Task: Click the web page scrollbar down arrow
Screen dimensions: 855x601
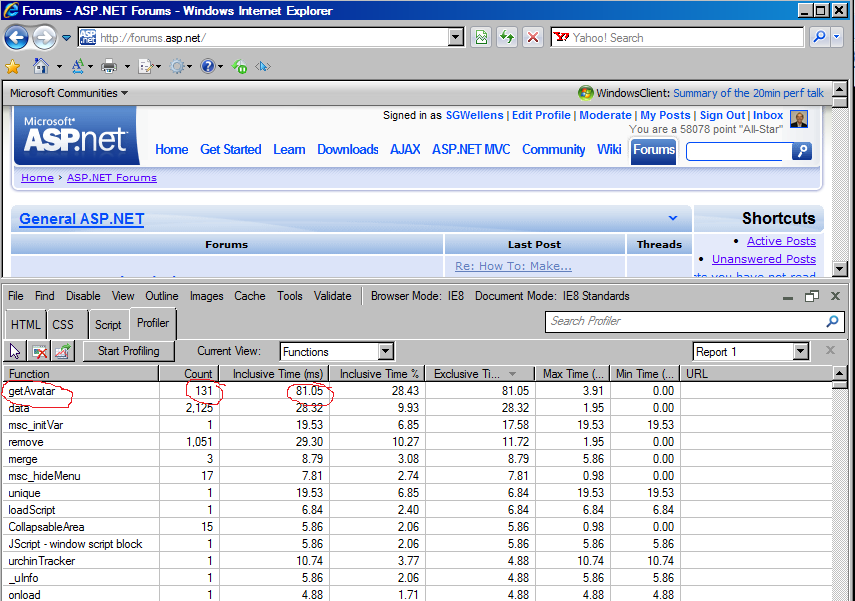Action: click(x=840, y=268)
